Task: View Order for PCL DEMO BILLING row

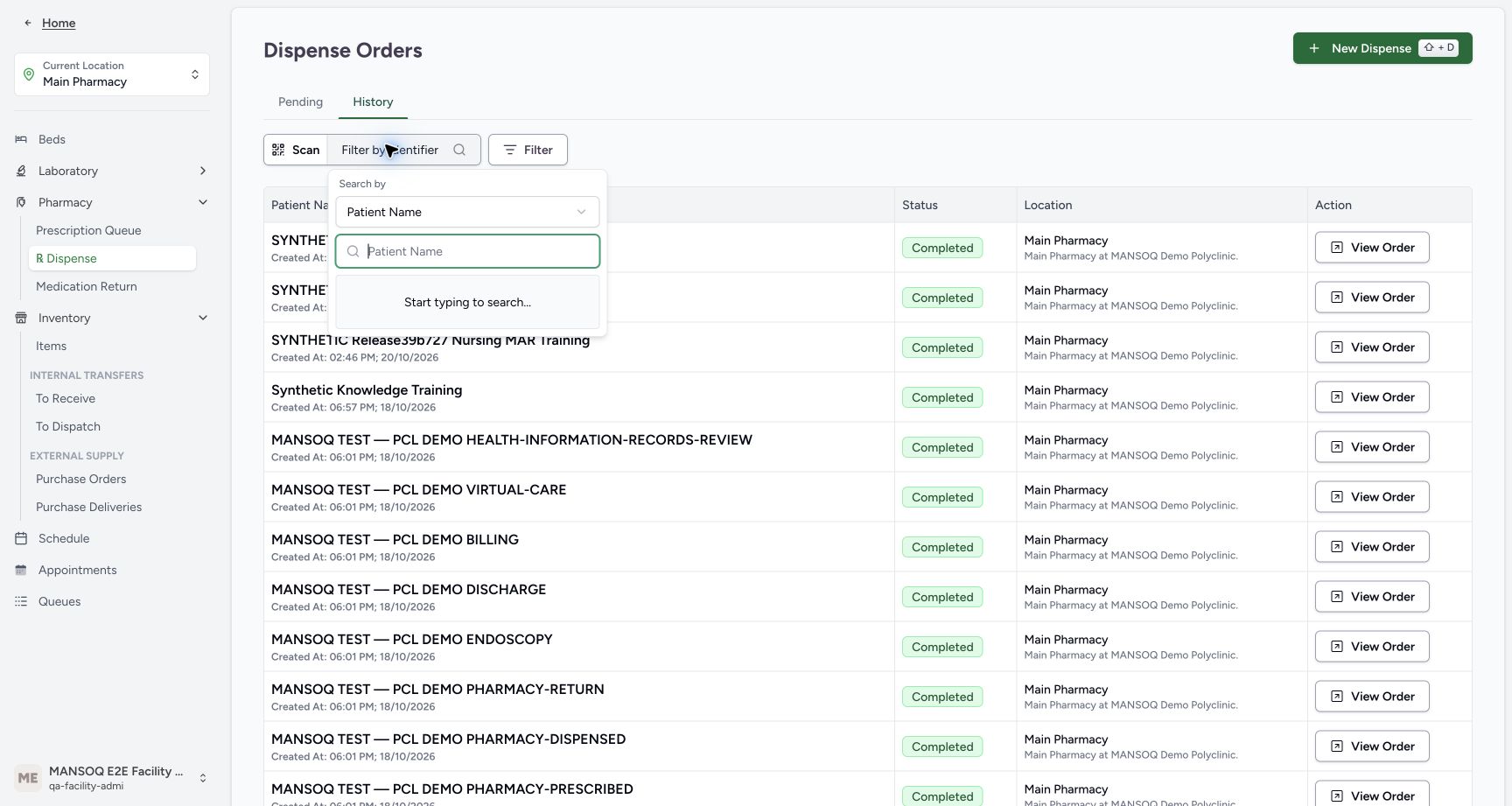Action: tap(1372, 547)
